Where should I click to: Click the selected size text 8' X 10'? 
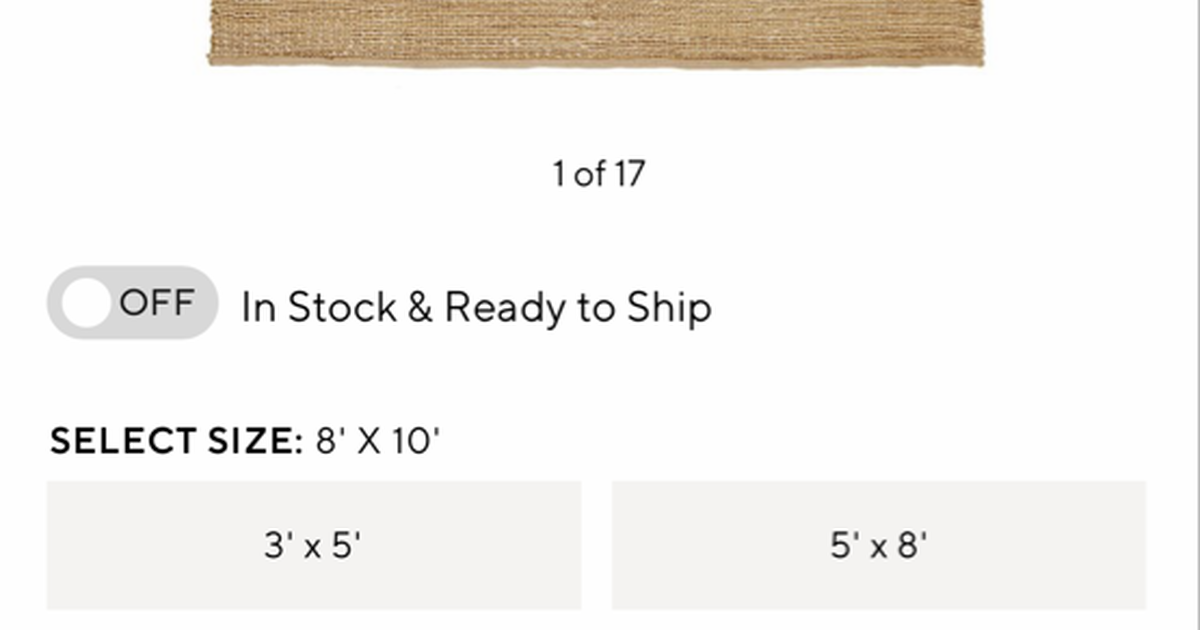click(x=378, y=441)
